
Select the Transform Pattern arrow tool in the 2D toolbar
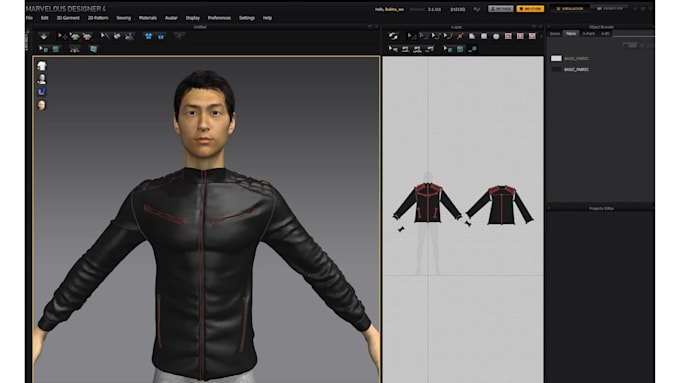pyautogui.click(x=412, y=36)
